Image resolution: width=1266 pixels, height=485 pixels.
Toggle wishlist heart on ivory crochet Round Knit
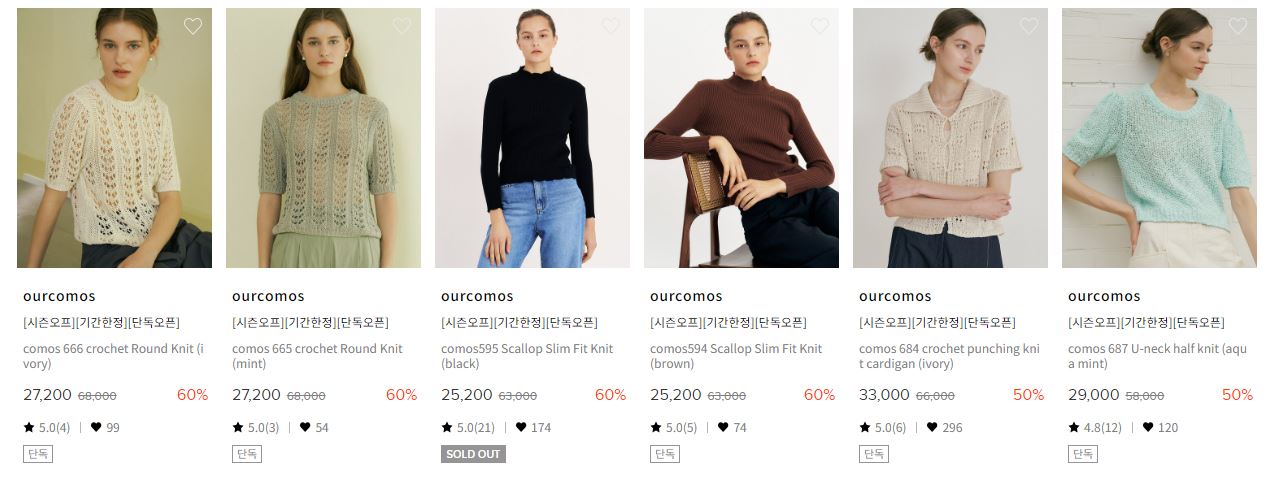point(193,26)
